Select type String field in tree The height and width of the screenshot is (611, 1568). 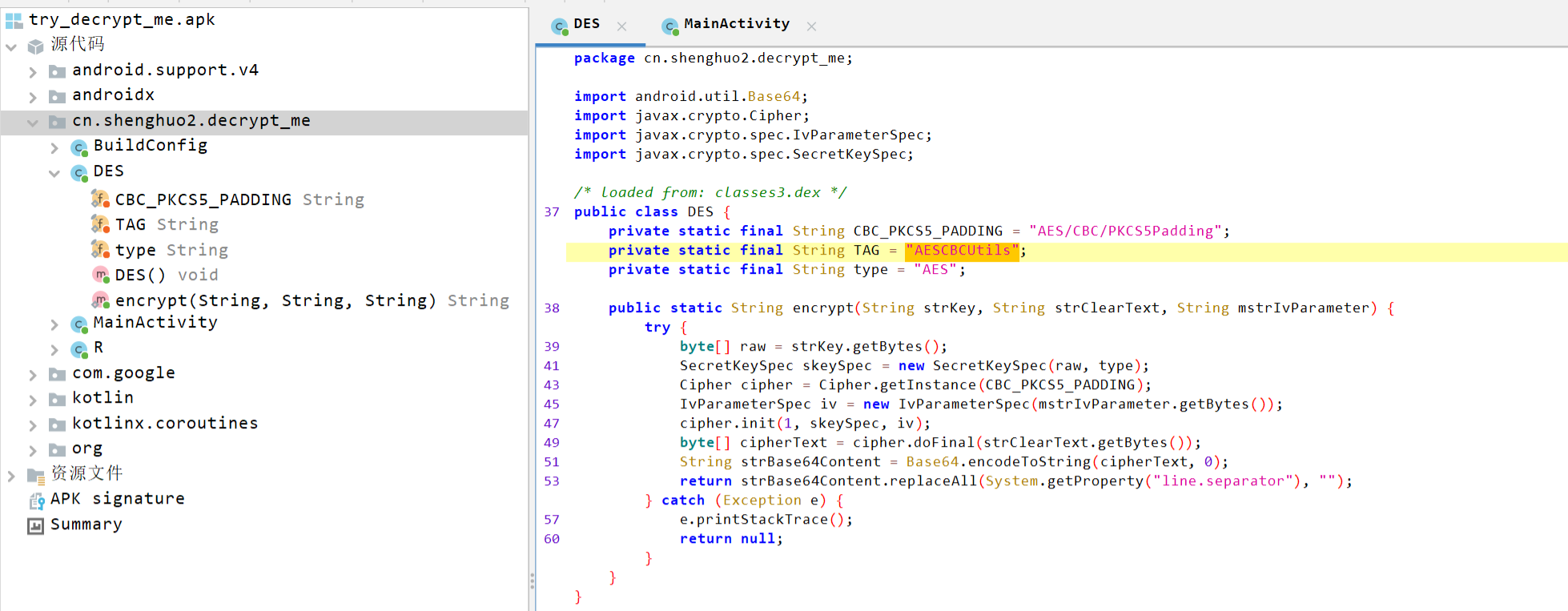click(x=171, y=250)
